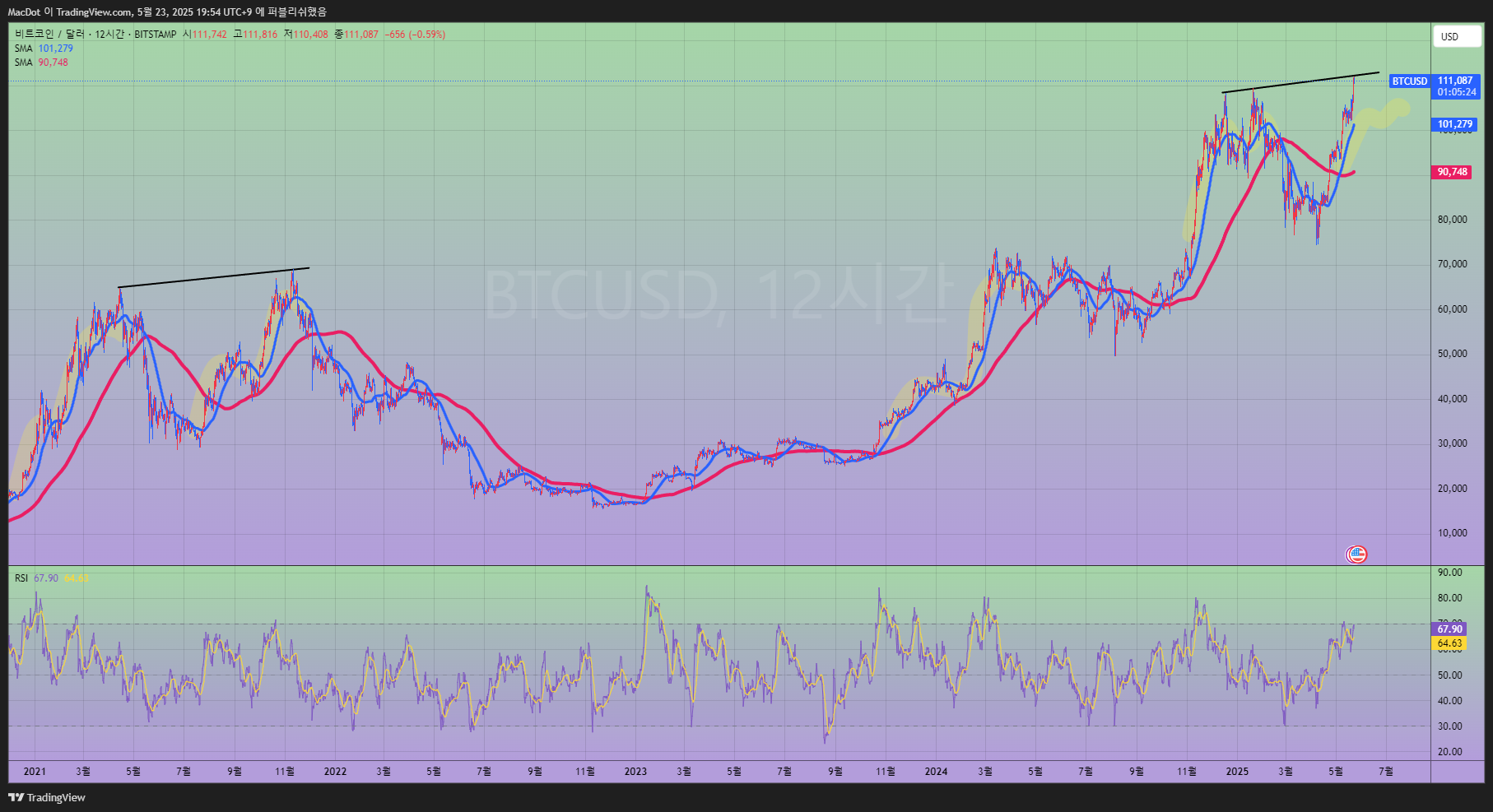Image resolution: width=1493 pixels, height=812 pixels.
Task: Click the 2022 label on time axis
Action: click(x=335, y=772)
